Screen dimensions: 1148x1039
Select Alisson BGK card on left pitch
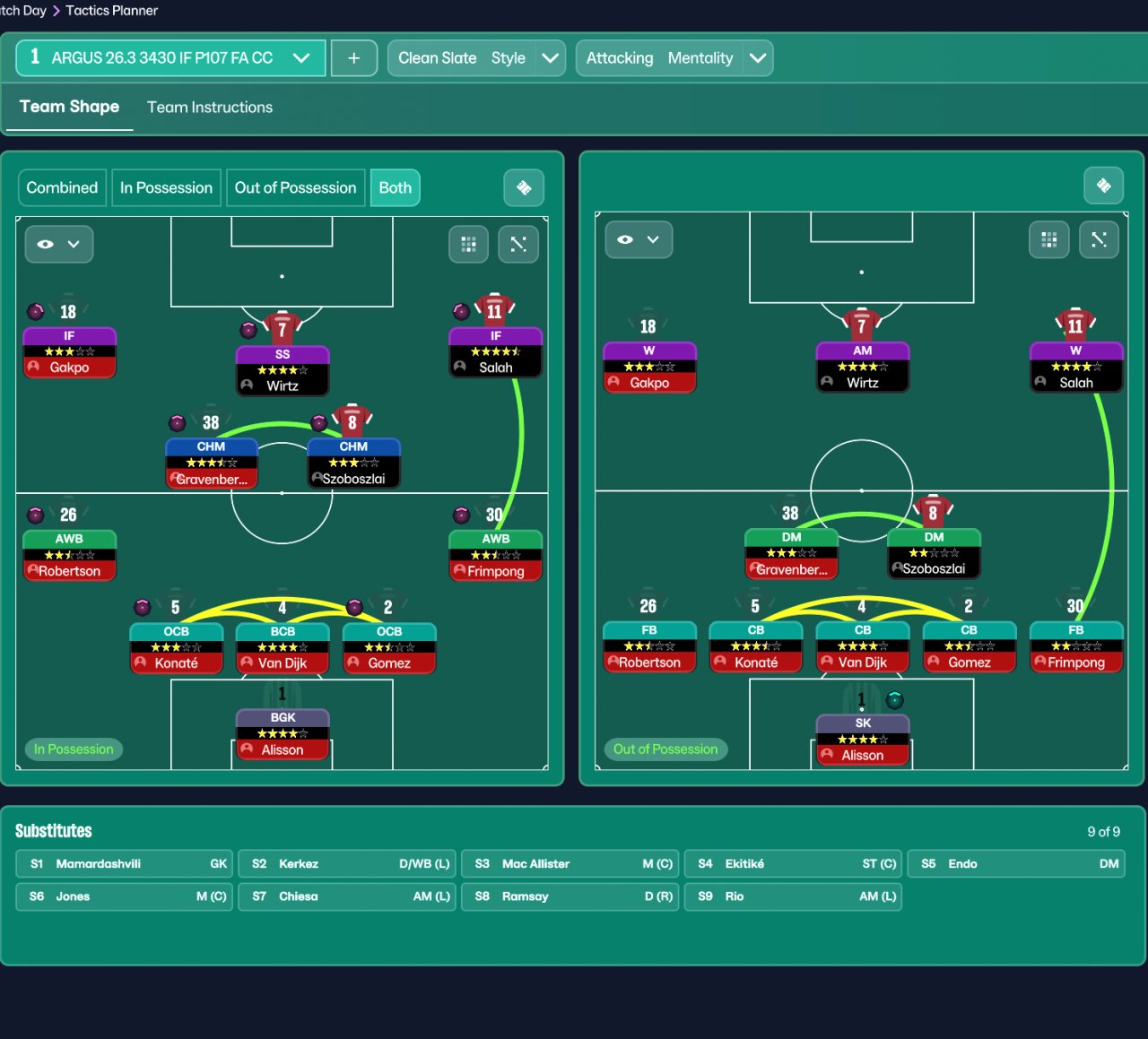click(283, 735)
